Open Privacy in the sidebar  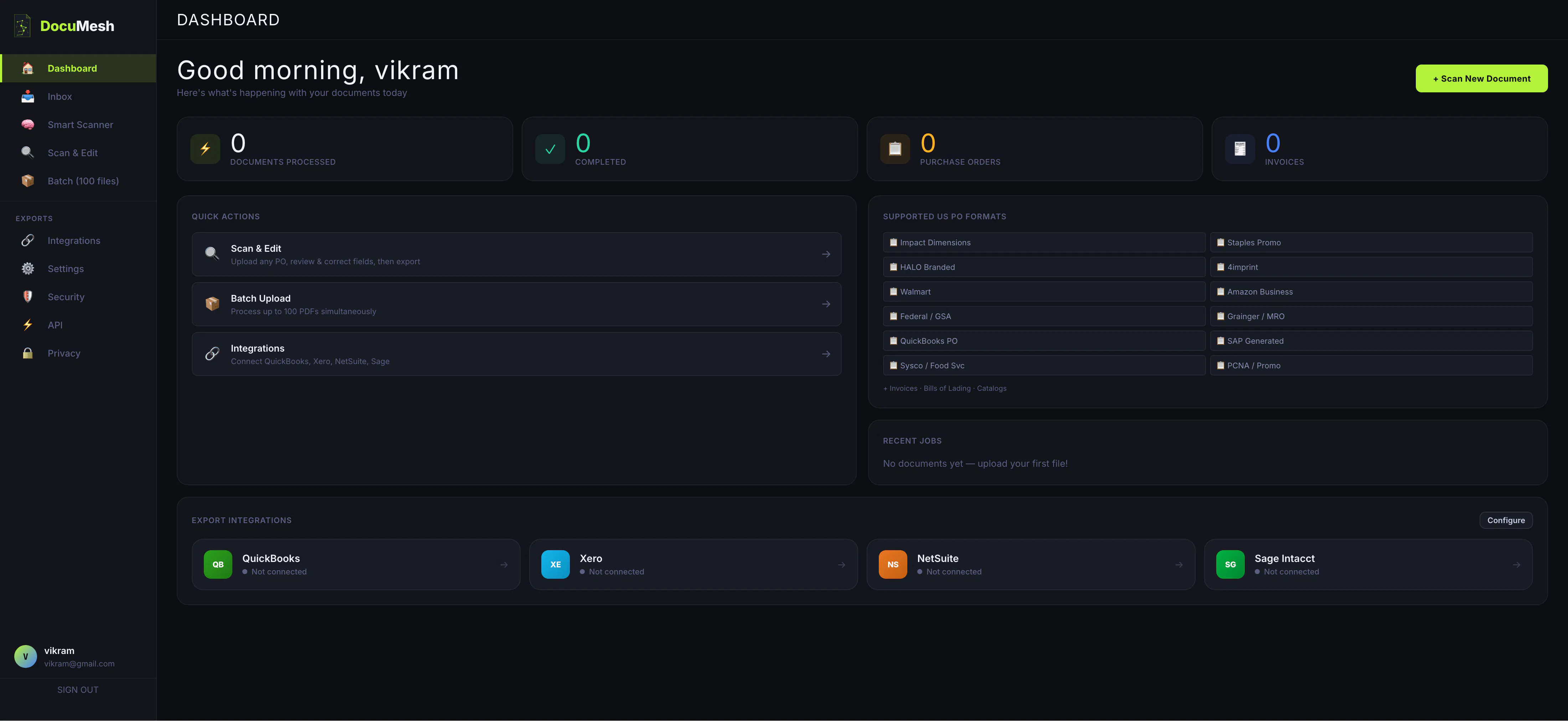coord(78,353)
